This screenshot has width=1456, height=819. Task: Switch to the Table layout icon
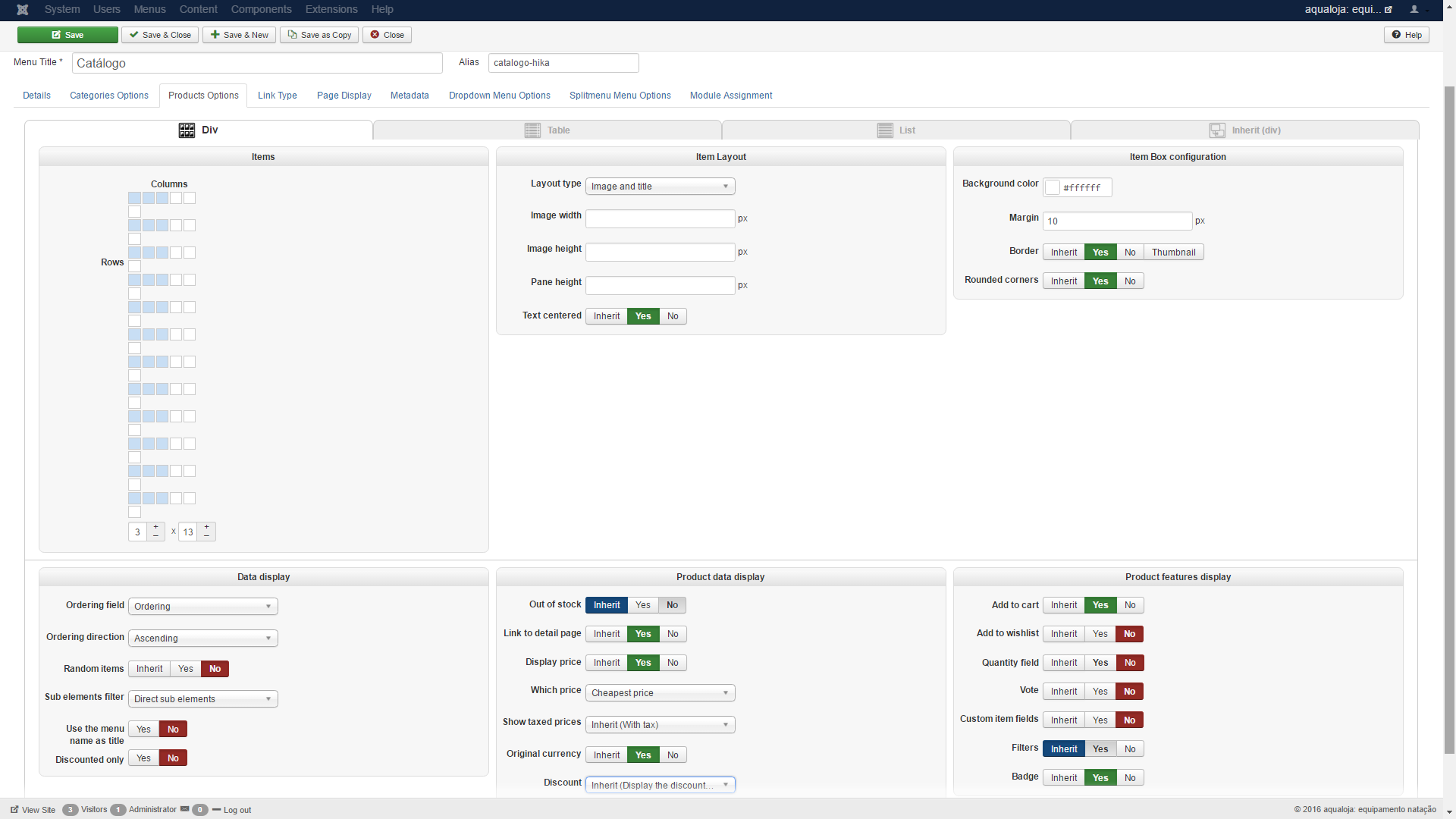click(x=532, y=130)
